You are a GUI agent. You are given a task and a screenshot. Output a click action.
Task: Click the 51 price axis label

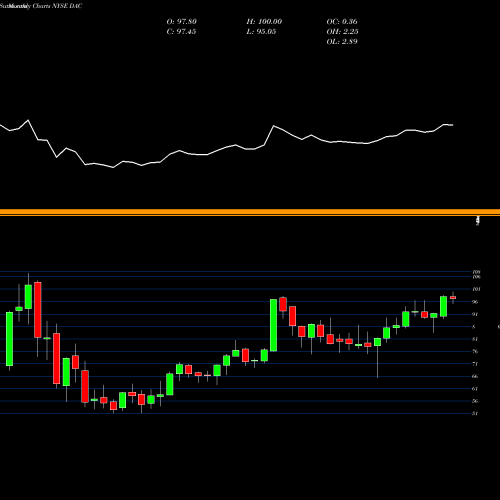[x=475, y=414]
